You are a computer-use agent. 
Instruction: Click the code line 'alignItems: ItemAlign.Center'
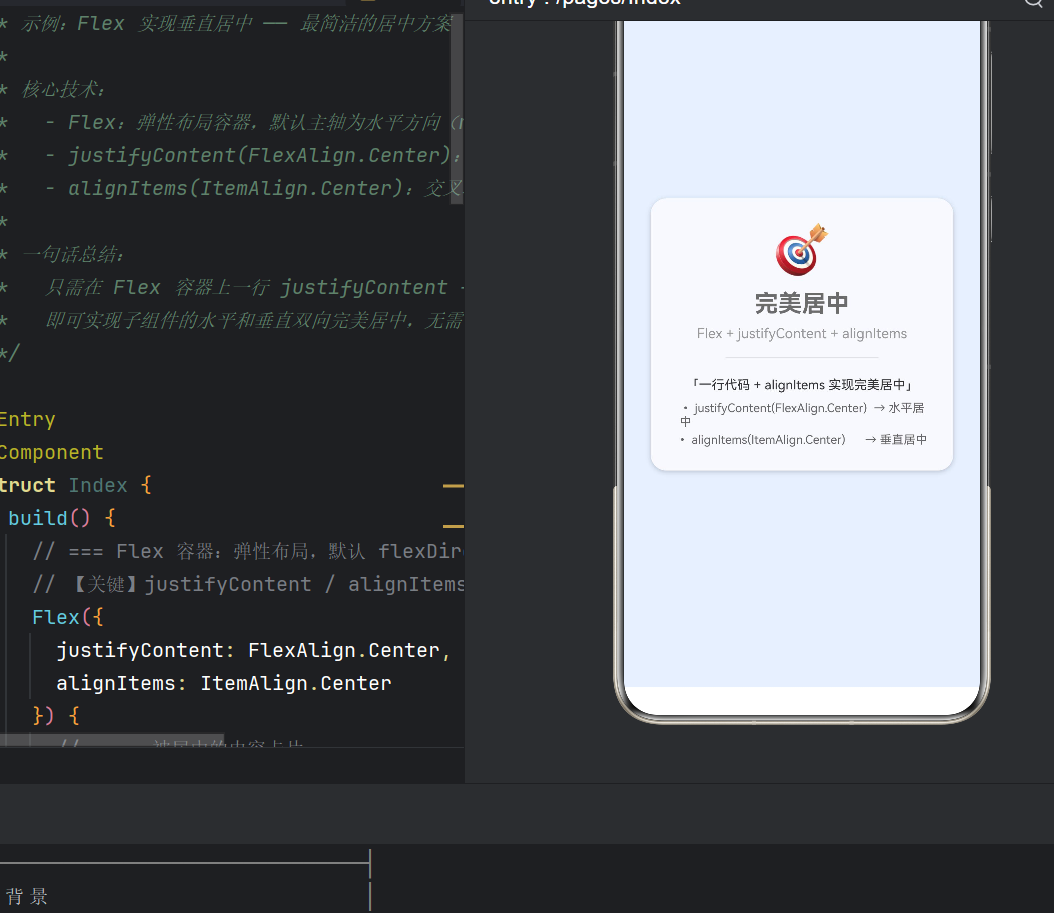(224, 683)
